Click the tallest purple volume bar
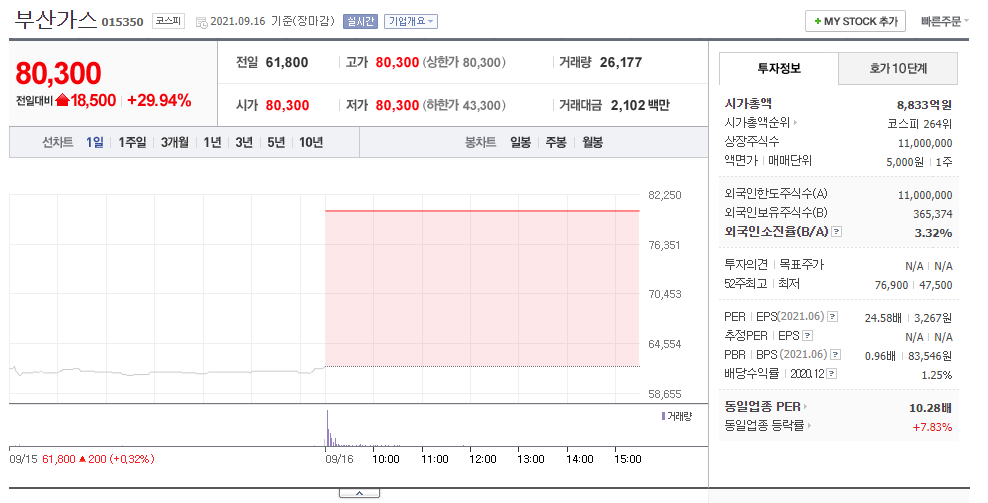Image resolution: width=988 pixels, height=503 pixels. (x=327, y=428)
